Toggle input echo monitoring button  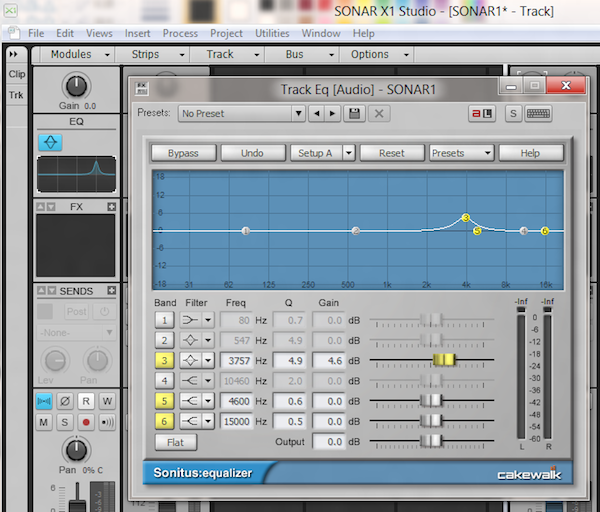[x=107, y=422]
